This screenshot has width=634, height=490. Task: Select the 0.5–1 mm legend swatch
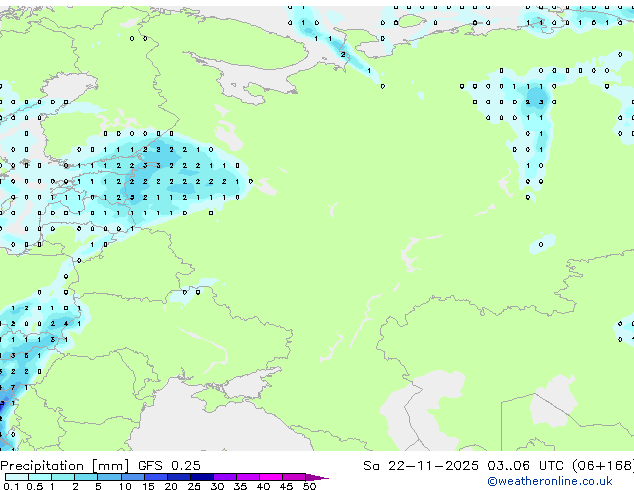(40, 477)
